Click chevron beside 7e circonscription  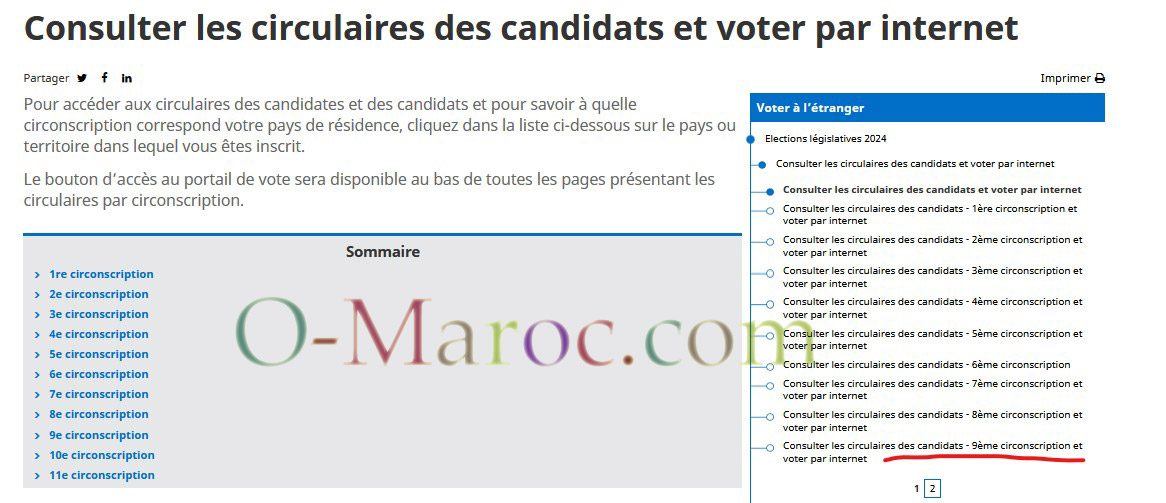[37, 395]
